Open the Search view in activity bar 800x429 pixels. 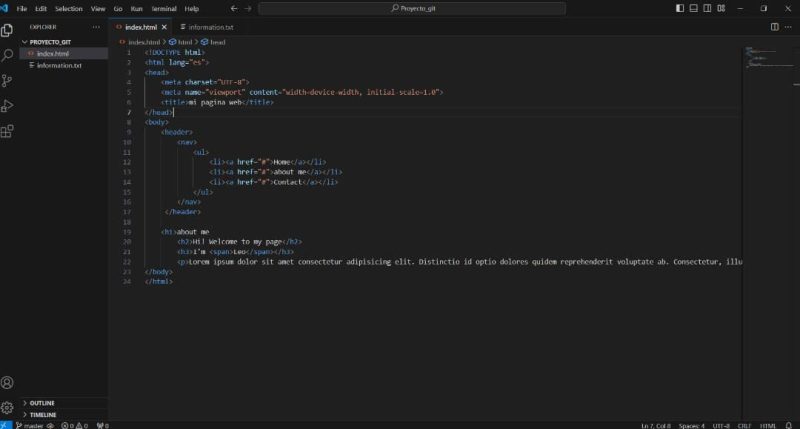point(7,56)
